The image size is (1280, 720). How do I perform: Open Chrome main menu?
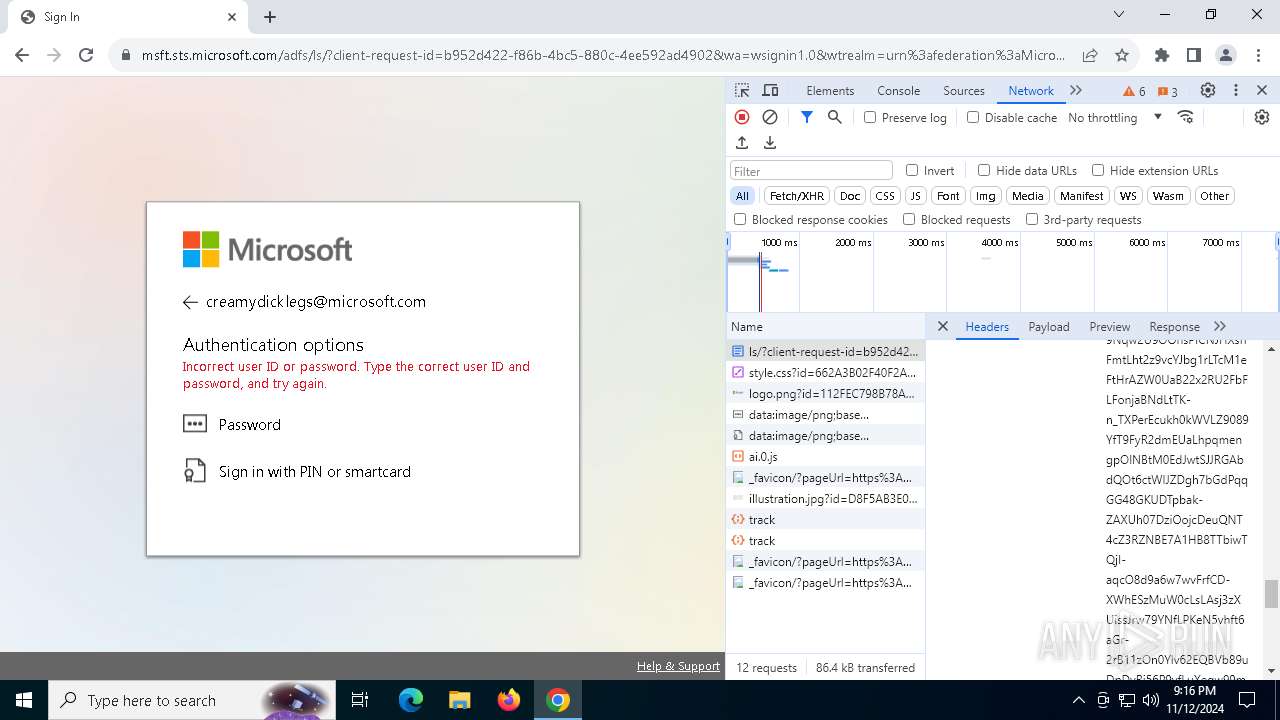point(1257,55)
